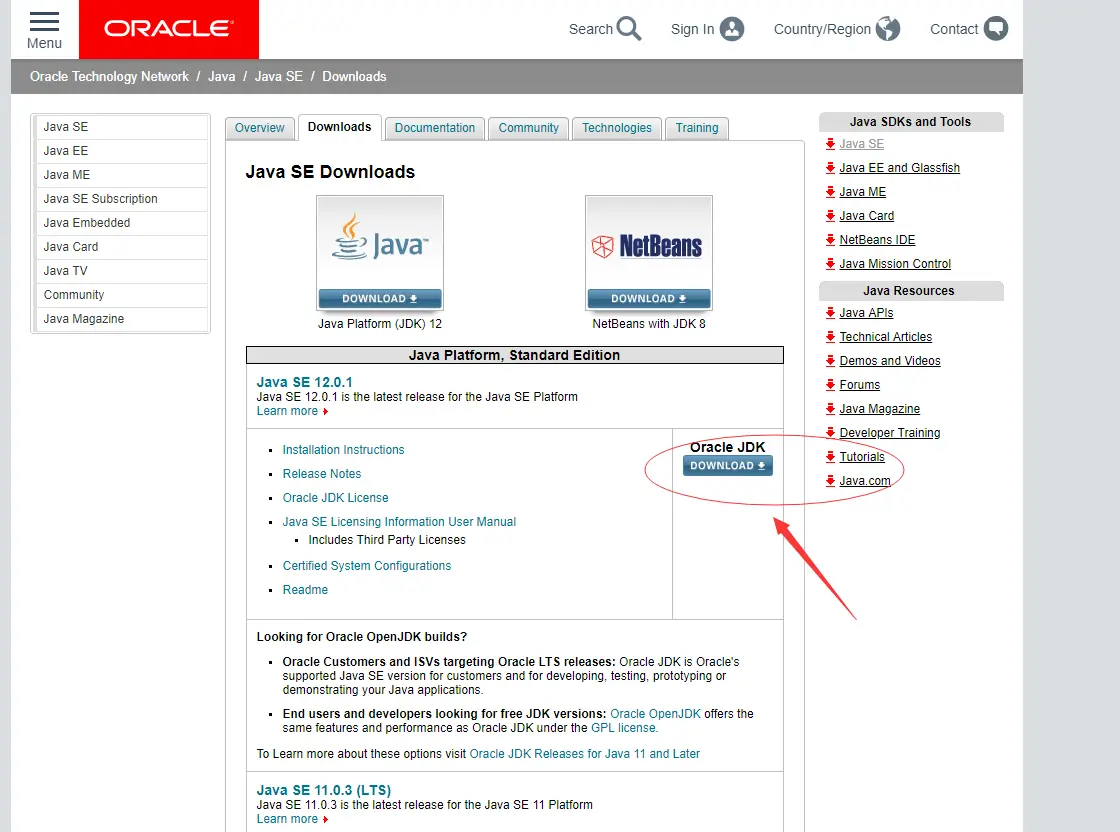
Task: Open Certified System Configurations link
Action: (x=367, y=566)
